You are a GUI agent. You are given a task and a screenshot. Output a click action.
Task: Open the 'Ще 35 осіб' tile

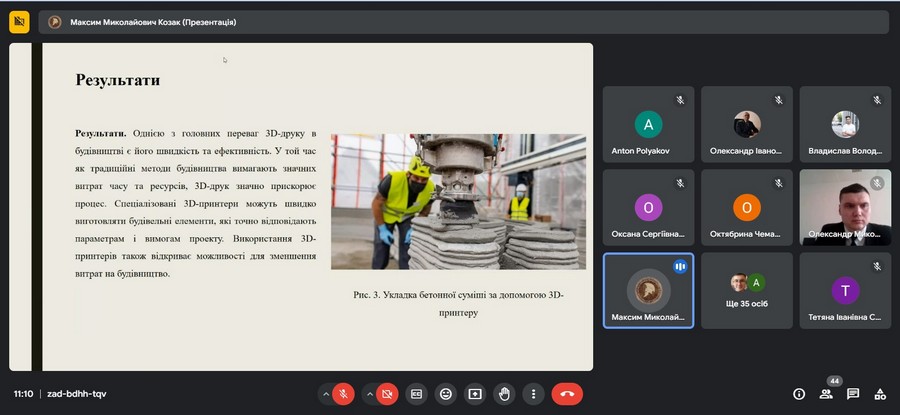[746, 290]
